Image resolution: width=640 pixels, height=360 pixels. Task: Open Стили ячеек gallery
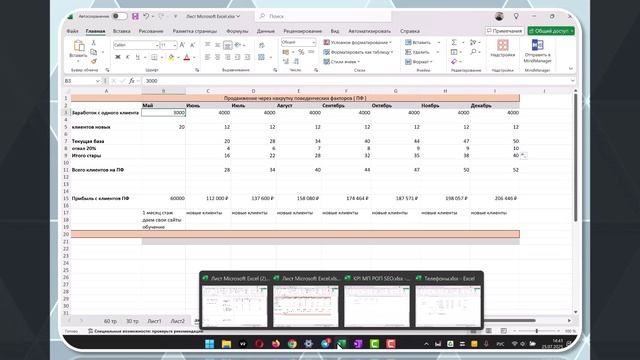coord(342,62)
